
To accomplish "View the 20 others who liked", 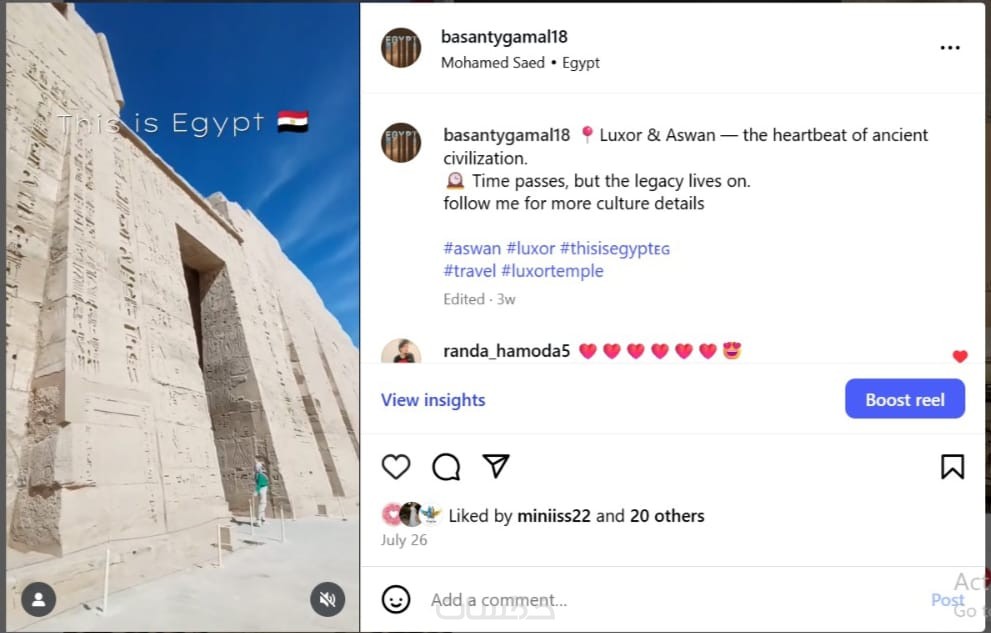I will tap(667, 516).
